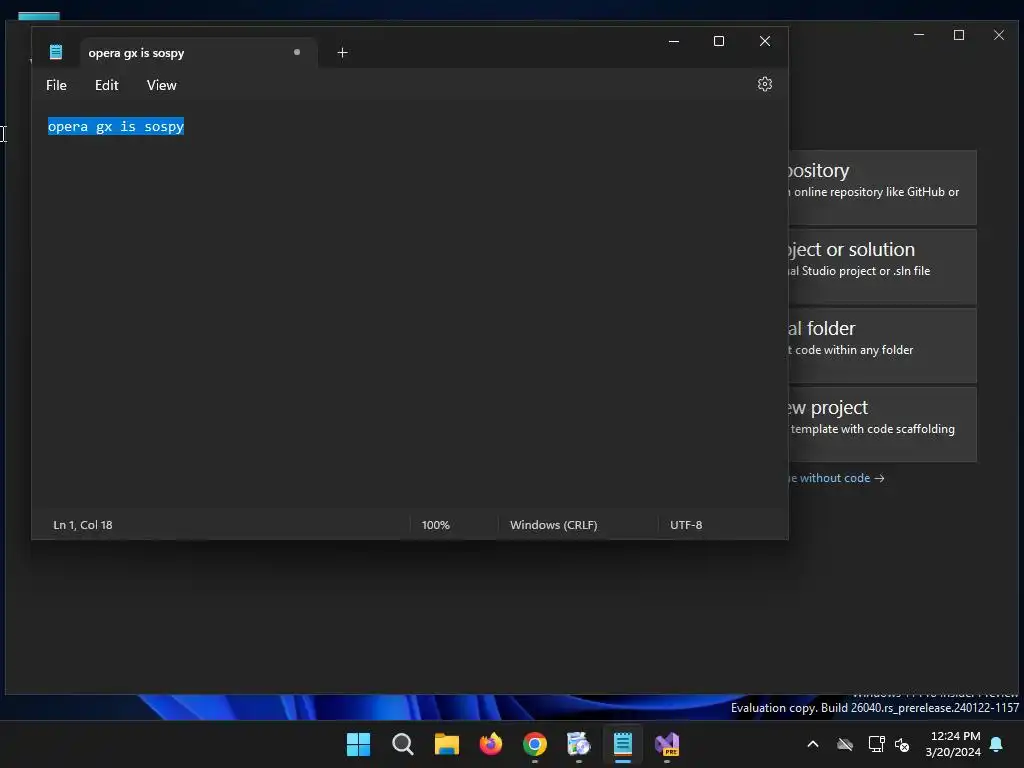Image resolution: width=1024 pixels, height=768 pixels.
Task: Switch to Notepad in taskbar
Action: coord(623,744)
